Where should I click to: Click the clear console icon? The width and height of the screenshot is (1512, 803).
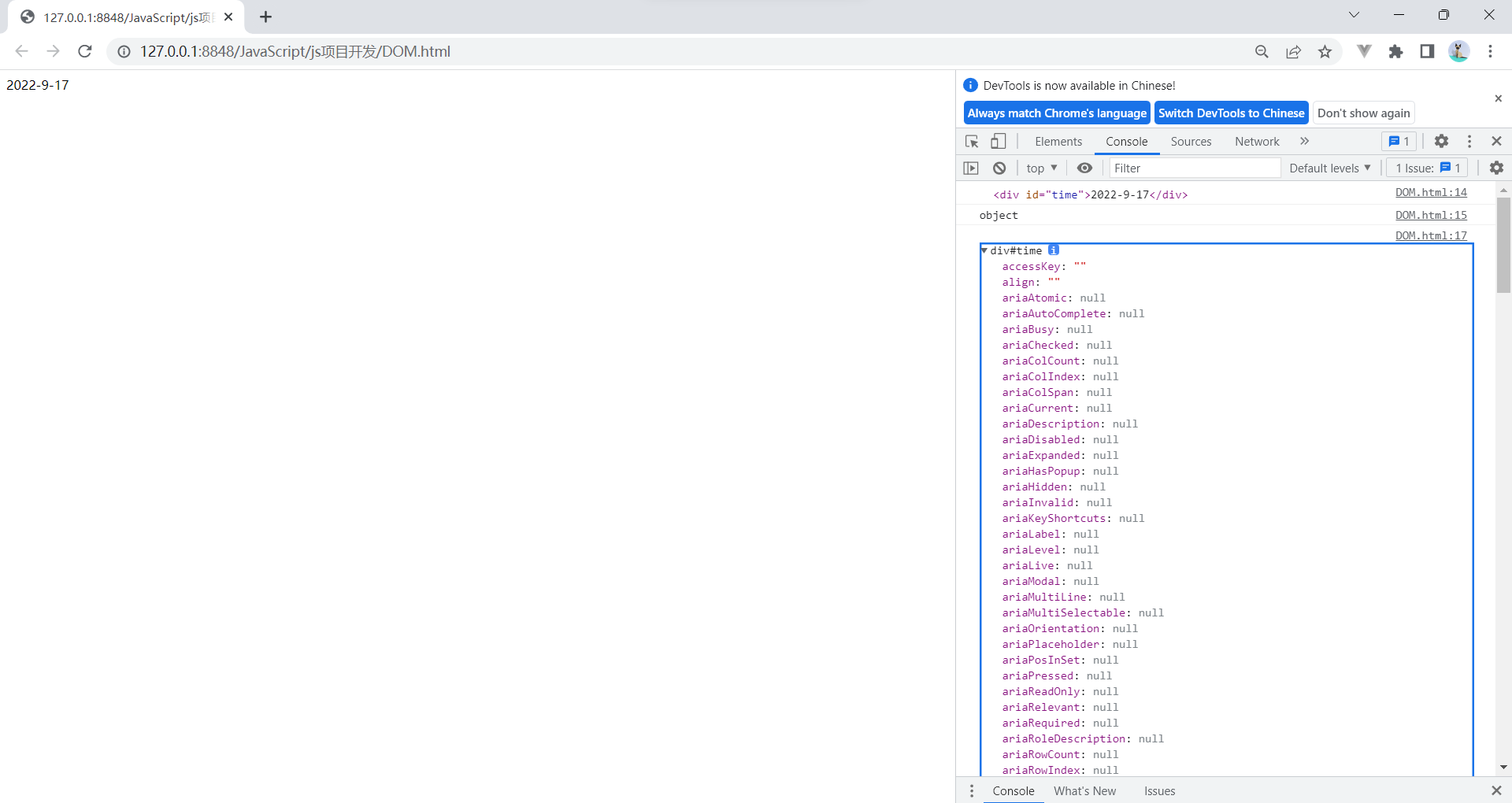(999, 168)
